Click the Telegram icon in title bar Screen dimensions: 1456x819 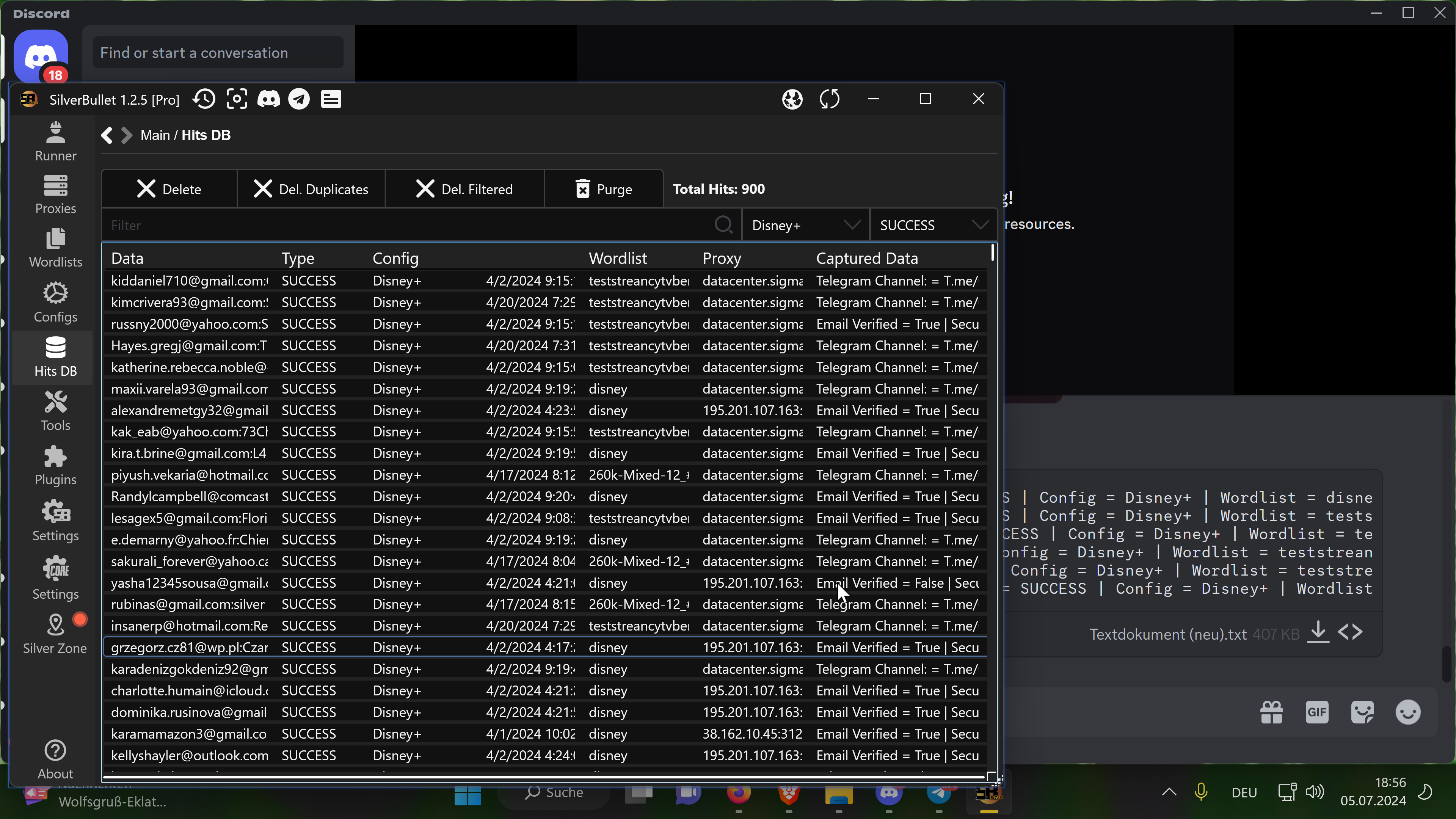[299, 99]
